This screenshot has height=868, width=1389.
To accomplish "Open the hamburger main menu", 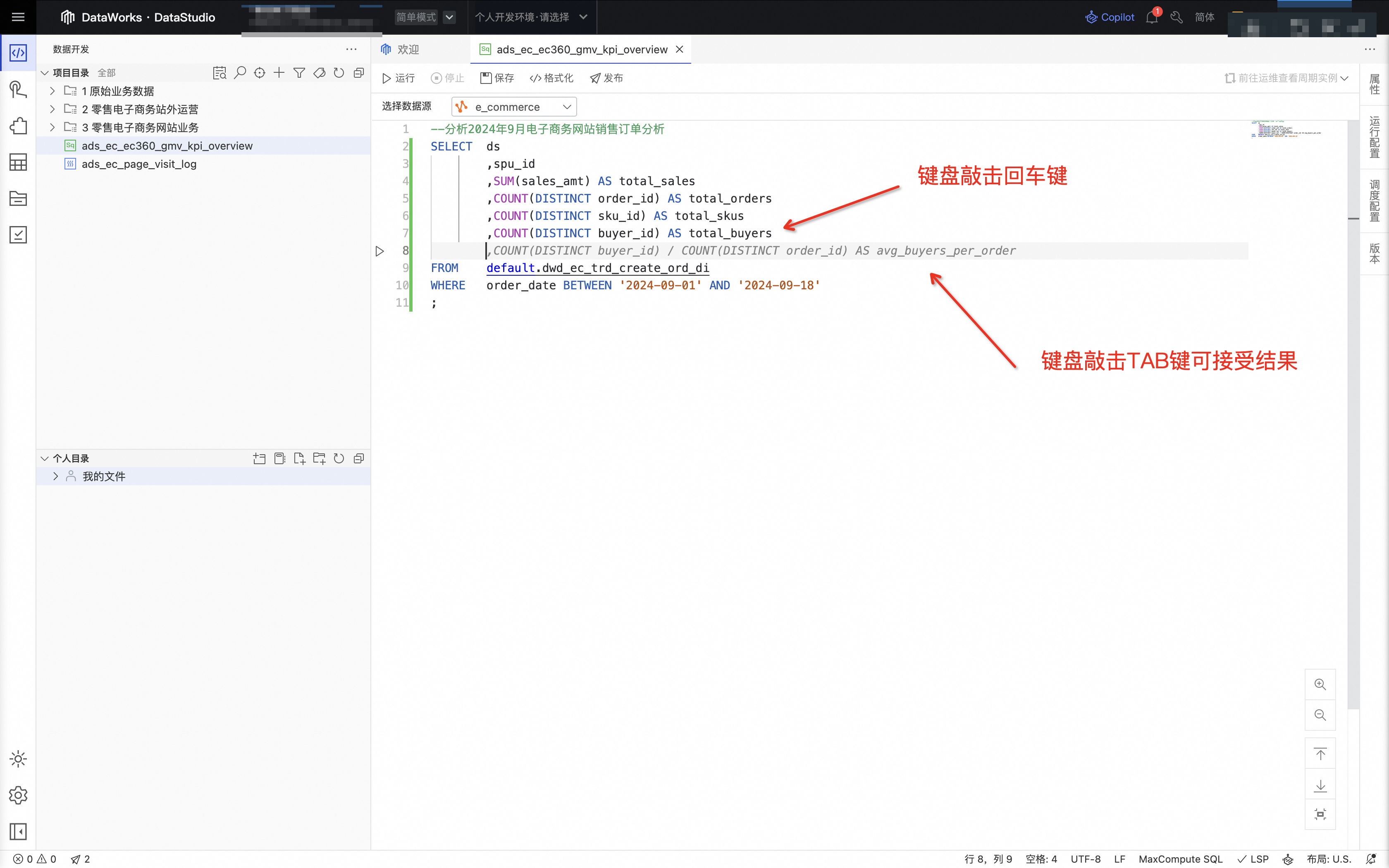I will [18, 17].
